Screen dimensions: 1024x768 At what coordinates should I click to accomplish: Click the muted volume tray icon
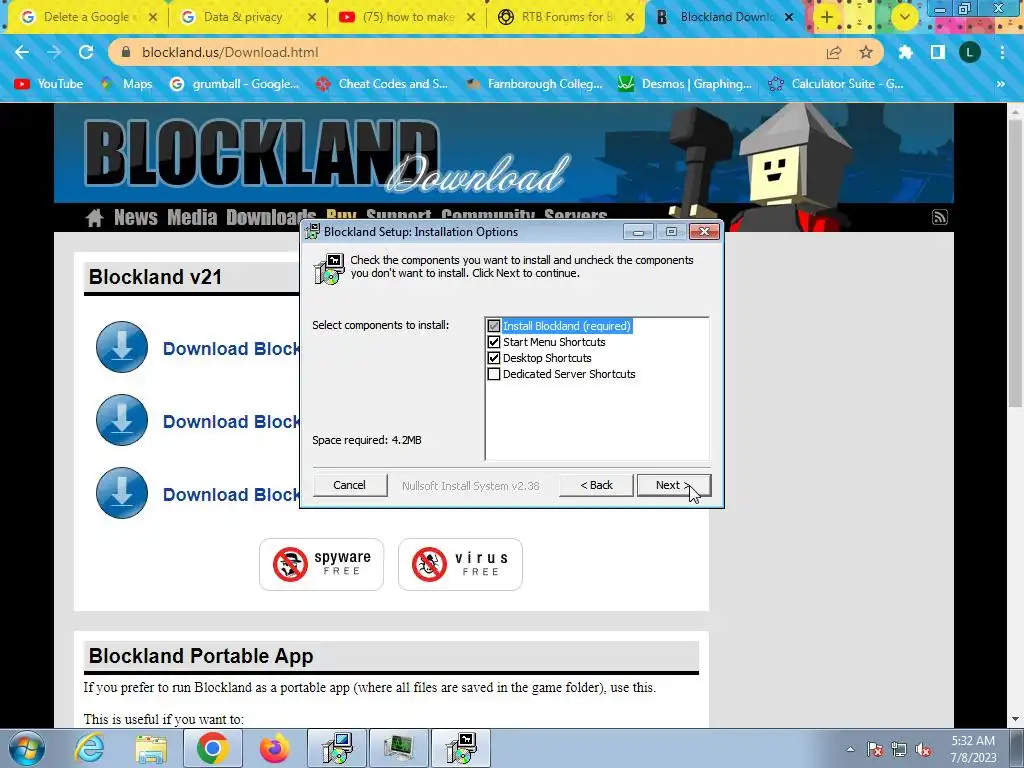923,749
